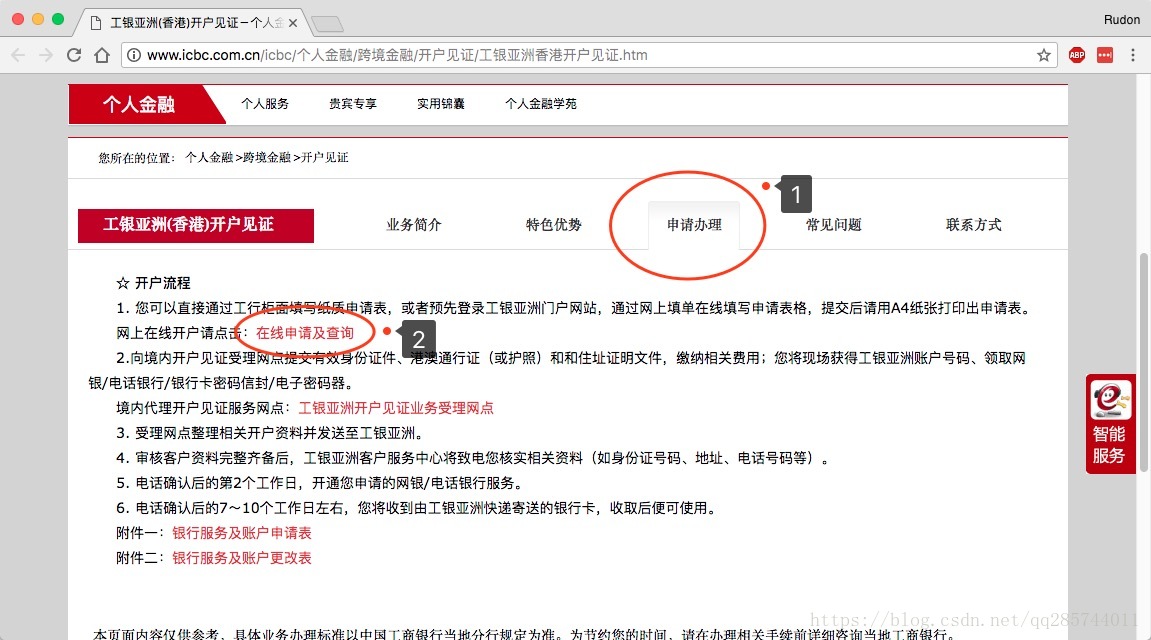The height and width of the screenshot is (640, 1151).
Task: View site info icon in address bar
Action: coord(134,55)
